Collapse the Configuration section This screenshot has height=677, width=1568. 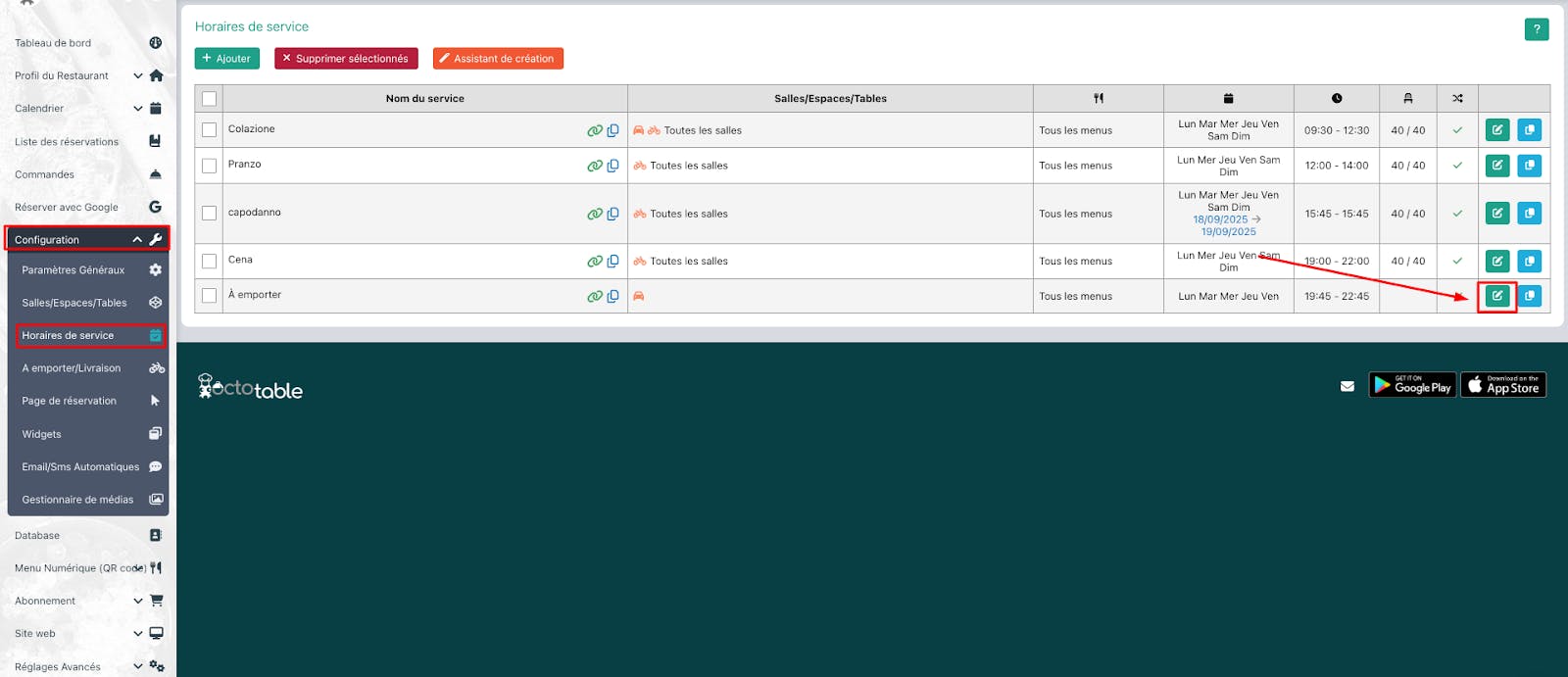[88, 239]
